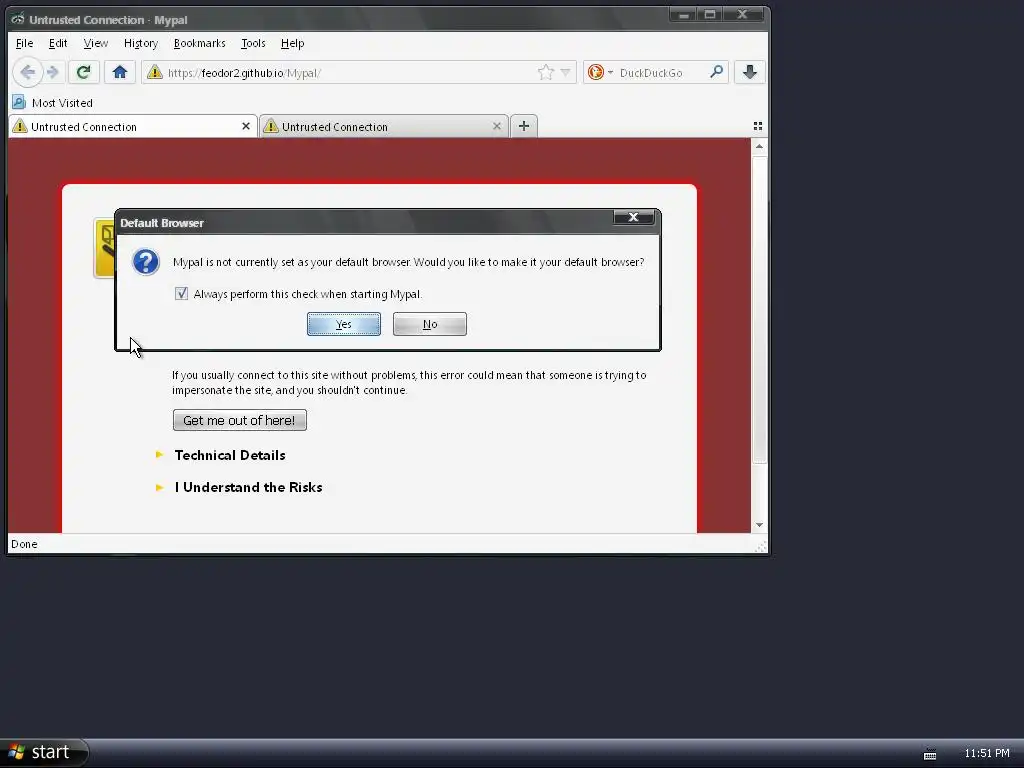
Task: Open the File menu
Action: coord(24,43)
